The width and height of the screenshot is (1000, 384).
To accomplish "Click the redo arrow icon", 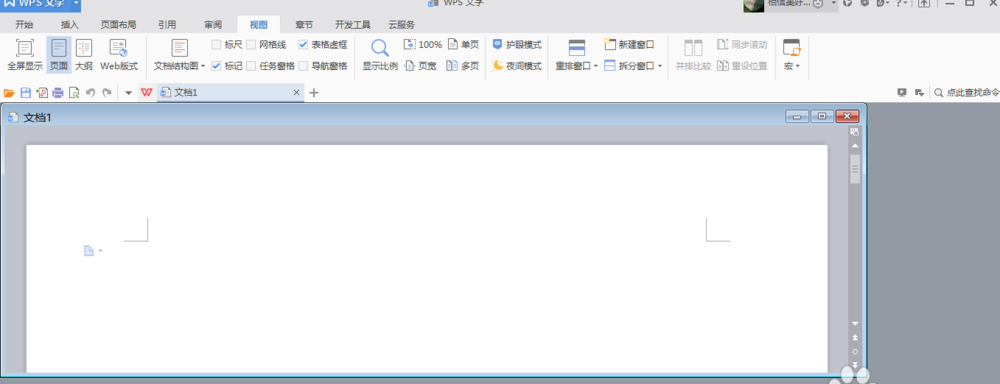I will click(107, 92).
